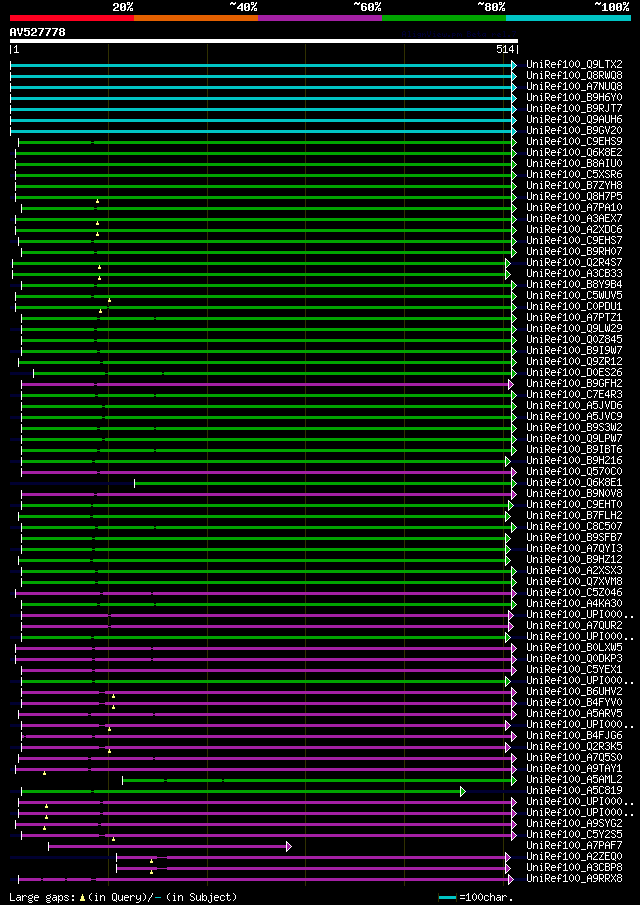Select the UniRef100_Q8H7P5 label
Image resolution: width=640 pixels, height=905 pixels.
pos(574,196)
